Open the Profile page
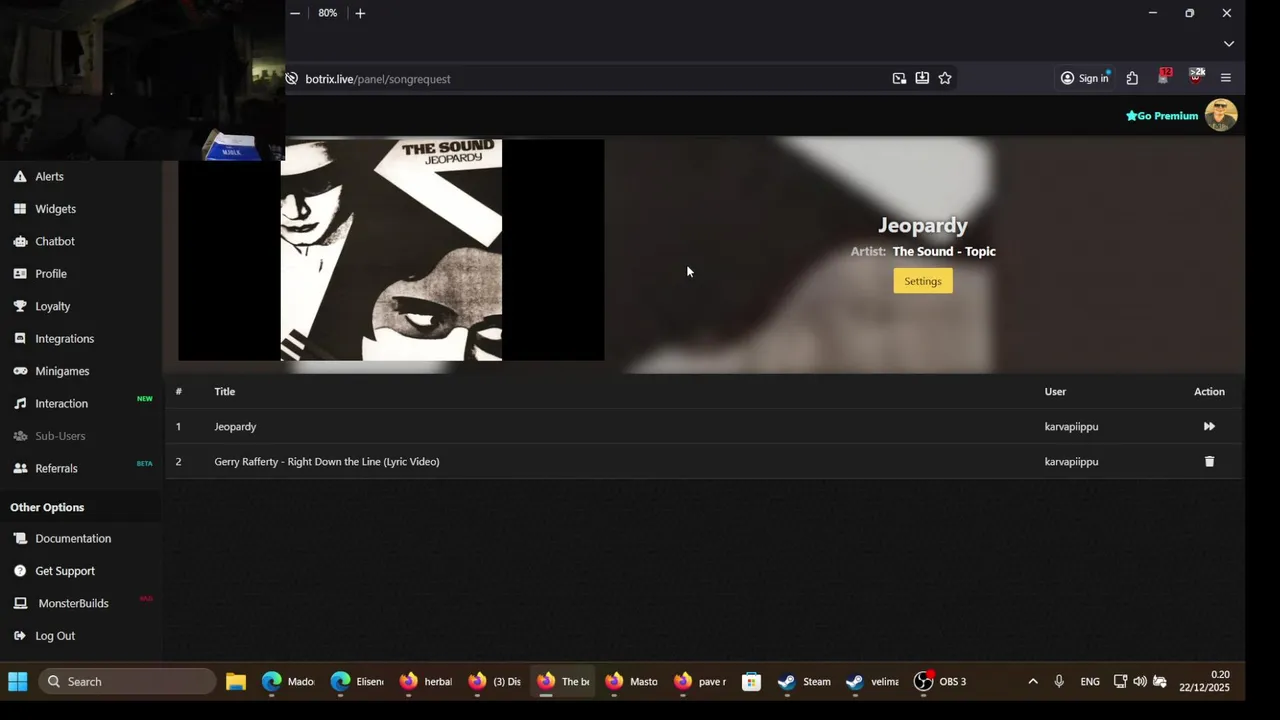 pyautogui.click(x=51, y=274)
